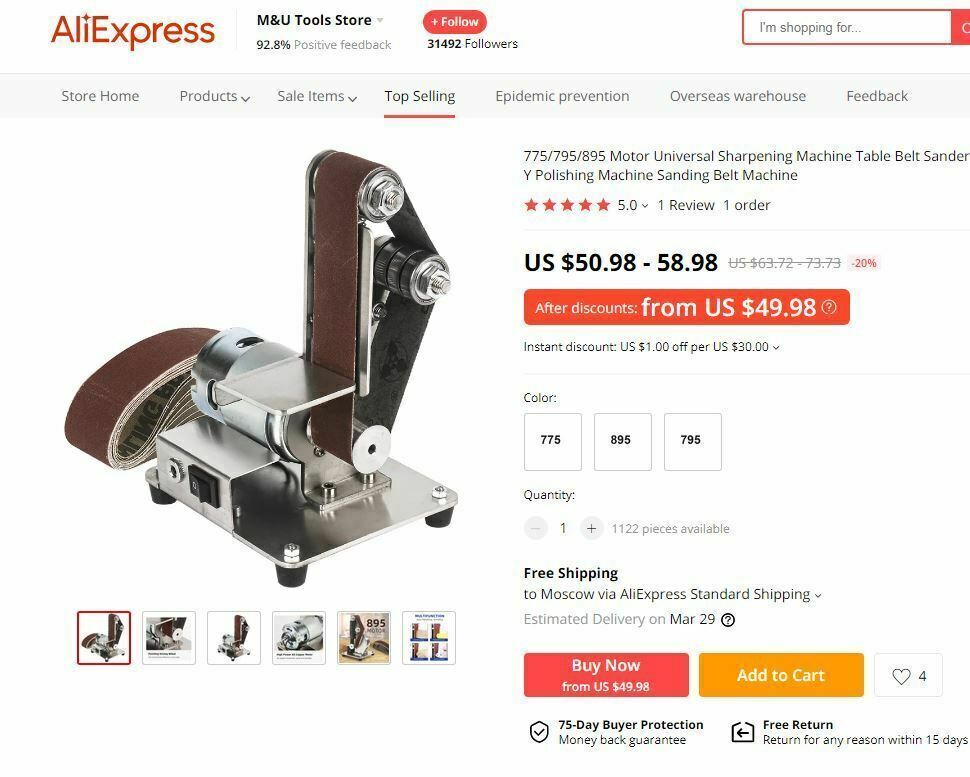Increase quantity with plus icon
Screen dimensions: 970x777
[591, 528]
